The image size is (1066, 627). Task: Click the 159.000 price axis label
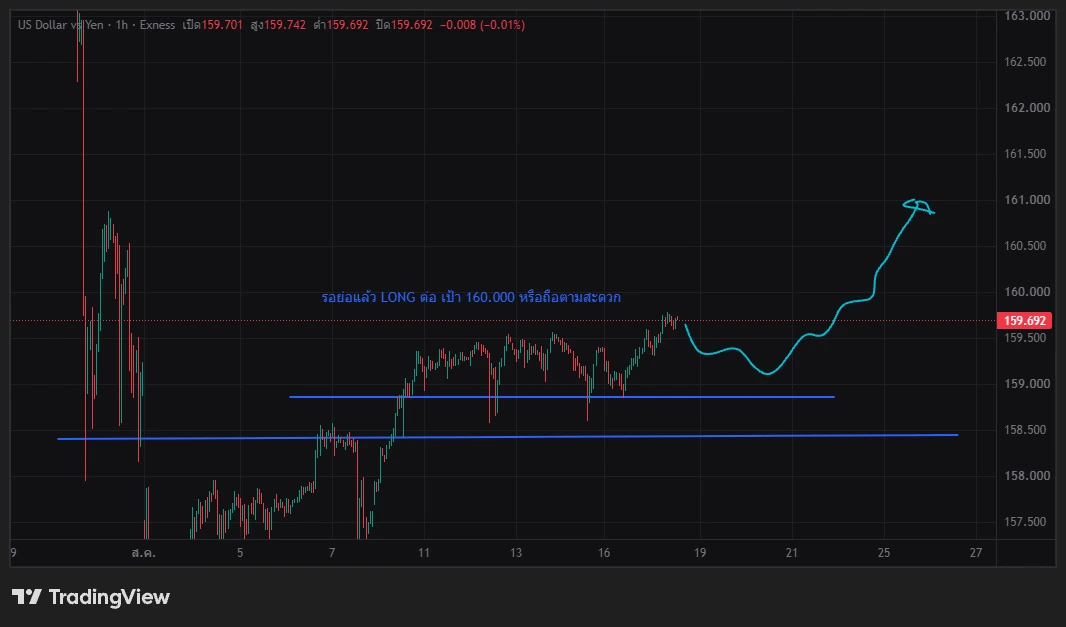point(1027,384)
